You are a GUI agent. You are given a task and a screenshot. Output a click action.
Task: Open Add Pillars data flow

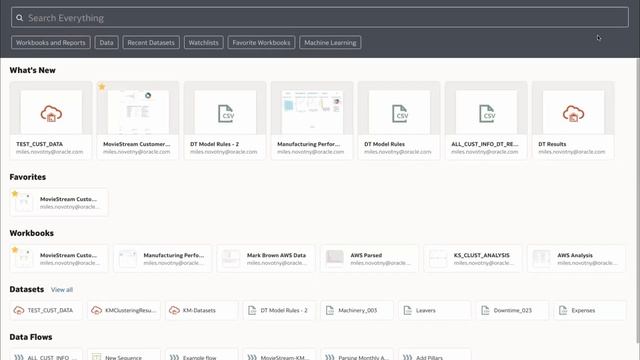(x=435, y=354)
